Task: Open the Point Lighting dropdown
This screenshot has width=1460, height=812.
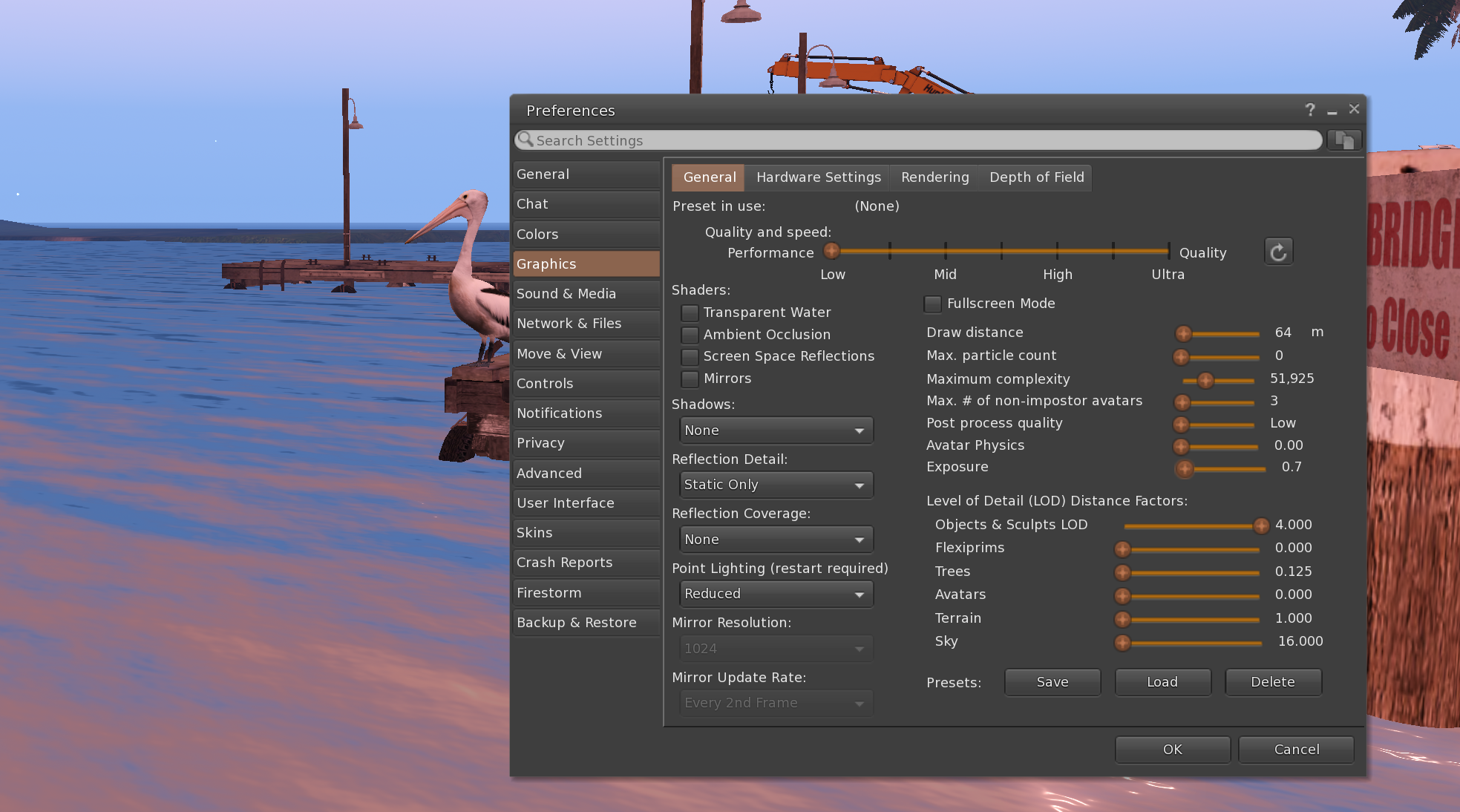Action: click(776, 594)
